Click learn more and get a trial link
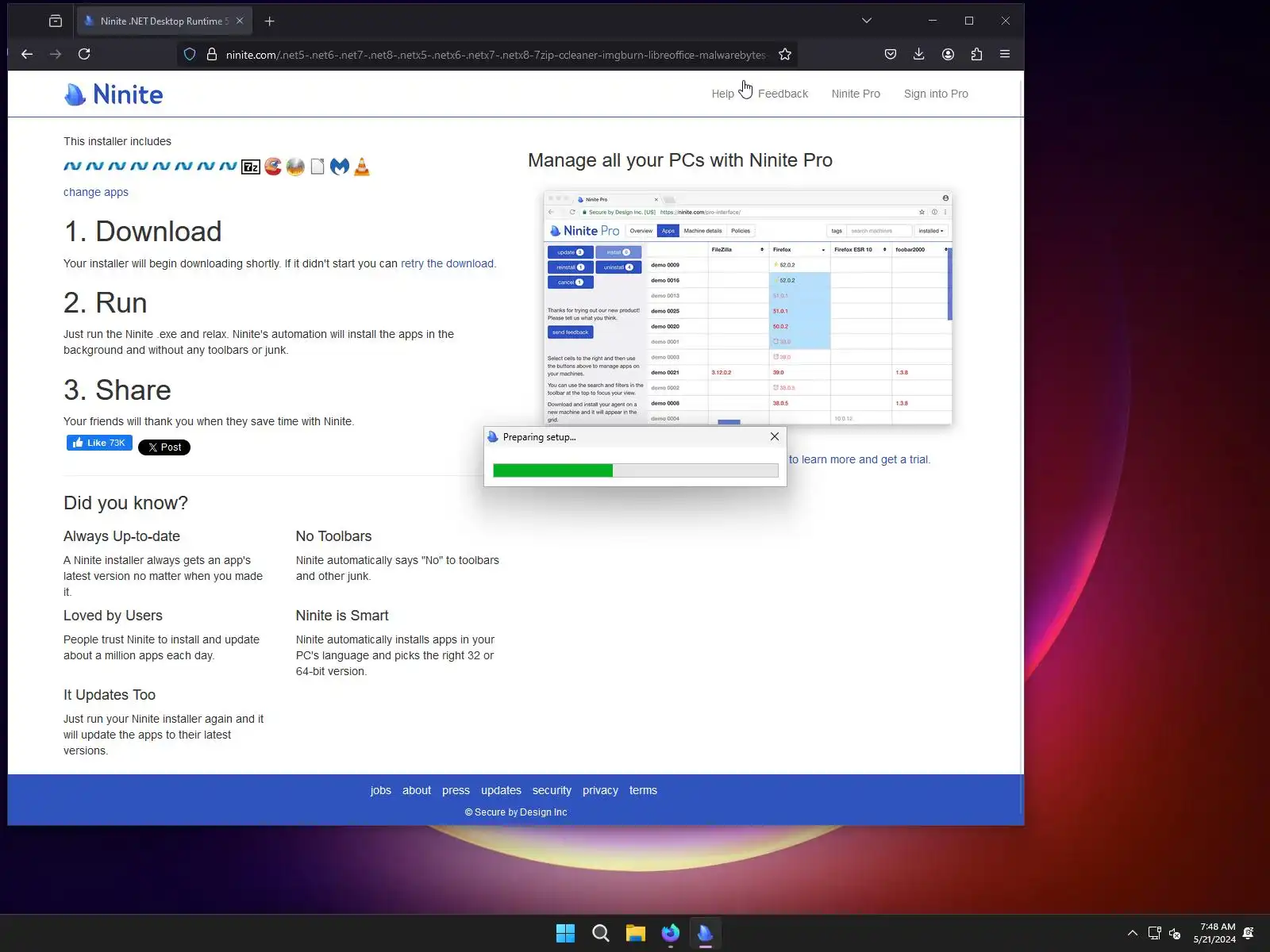Image resolution: width=1270 pixels, height=952 pixels. point(859,459)
